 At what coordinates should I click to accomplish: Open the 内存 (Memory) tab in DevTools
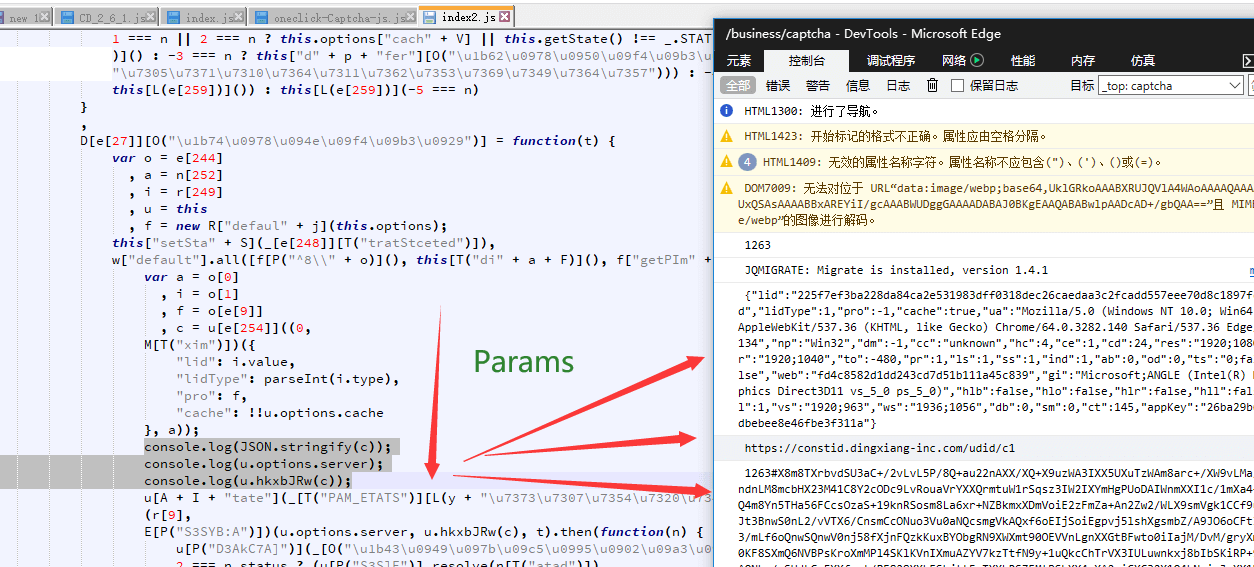click(x=1083, y=61)
